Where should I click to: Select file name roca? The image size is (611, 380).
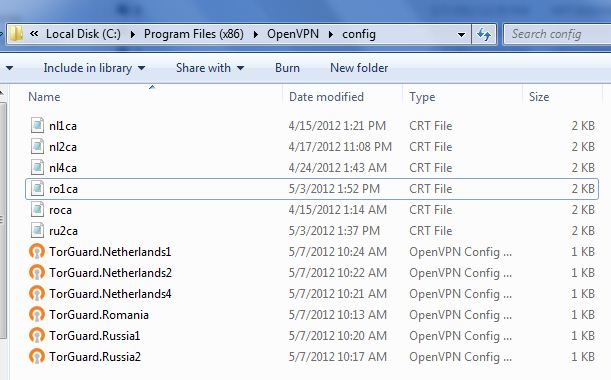coord(60,210)
